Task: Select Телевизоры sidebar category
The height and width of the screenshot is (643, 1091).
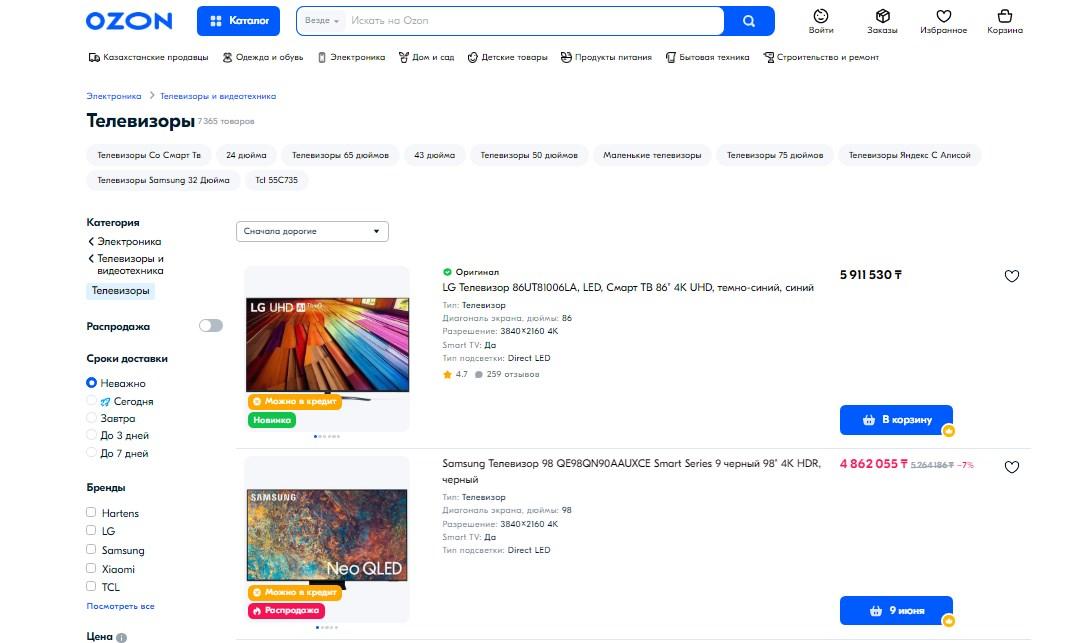Action: coord(120,291)
